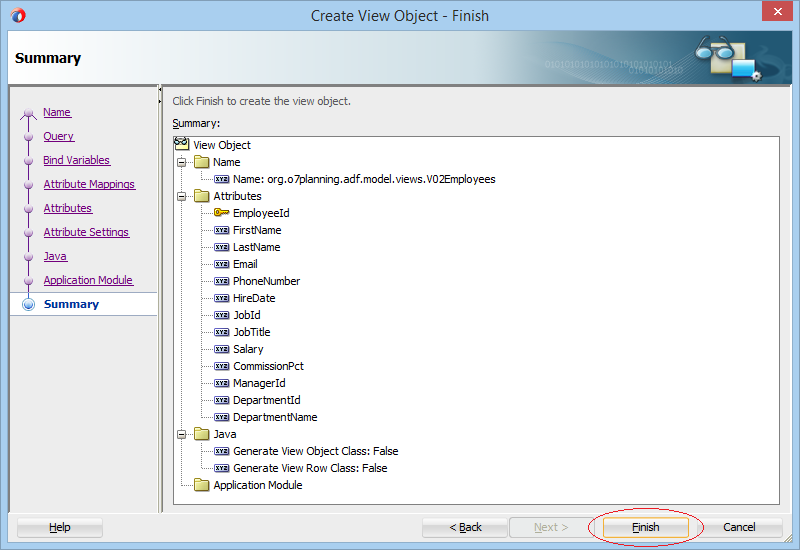800x550 pixels.
Task: Collapse the Java folder node
Action: [x=181, y=435]
